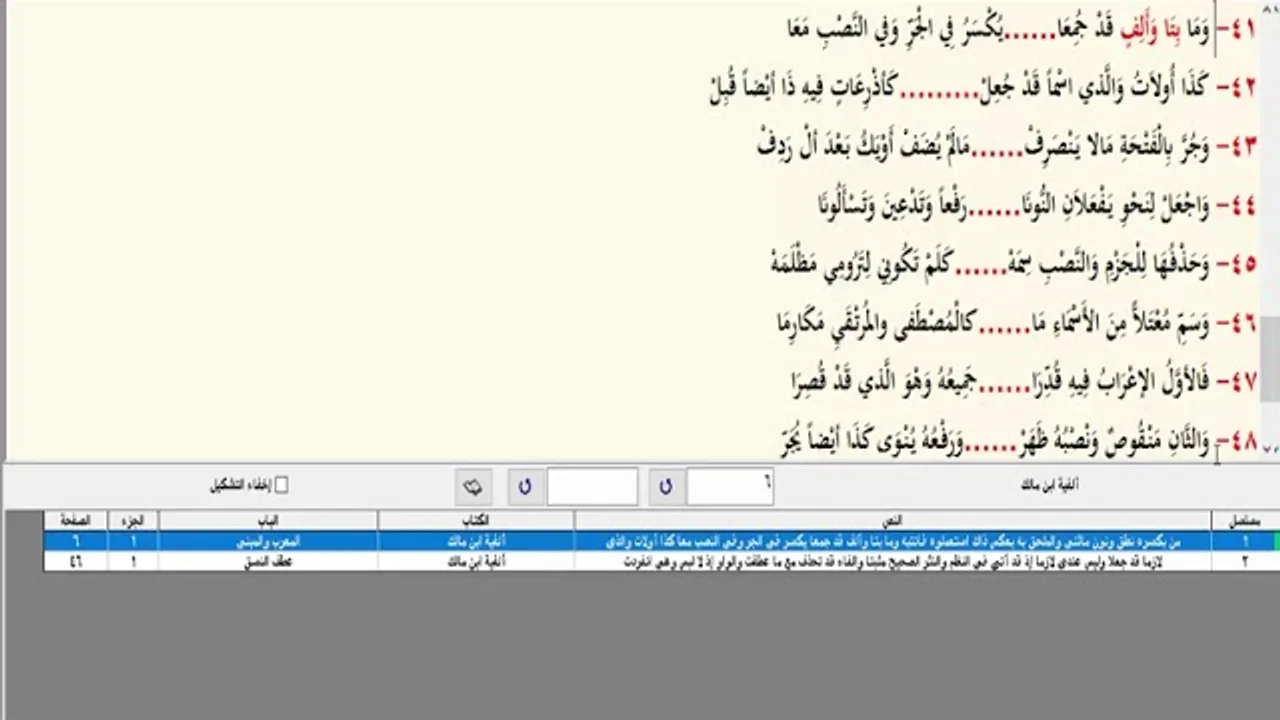The width and height of the screenshot is (1280, 720).
Task: Click the text snippet of result row ٢
Action: (x=893, y=561)
